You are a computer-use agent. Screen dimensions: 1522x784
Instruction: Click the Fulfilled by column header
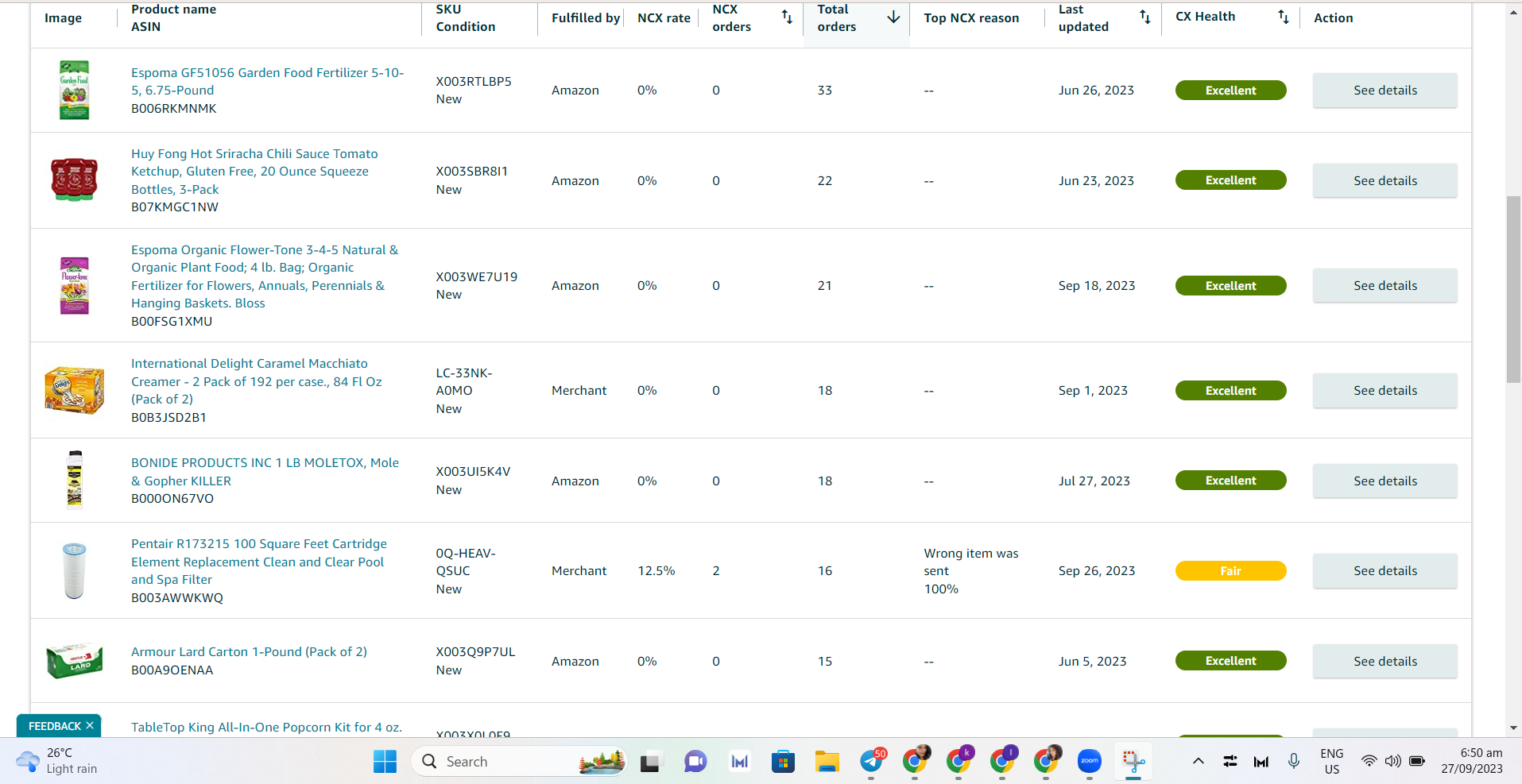tap(586, 17)
